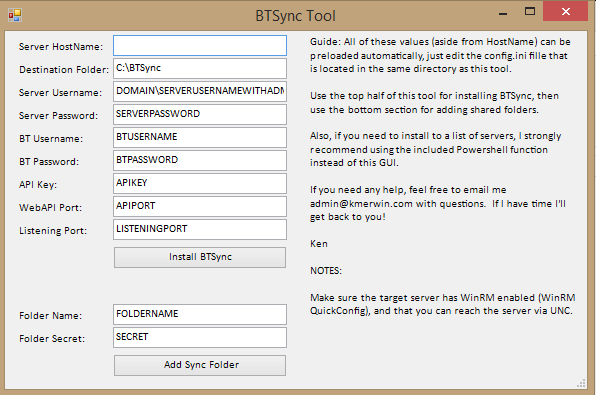Select the Server Username text box
Image resolution: width=596 pixels, height=395 pixels.
200,91
